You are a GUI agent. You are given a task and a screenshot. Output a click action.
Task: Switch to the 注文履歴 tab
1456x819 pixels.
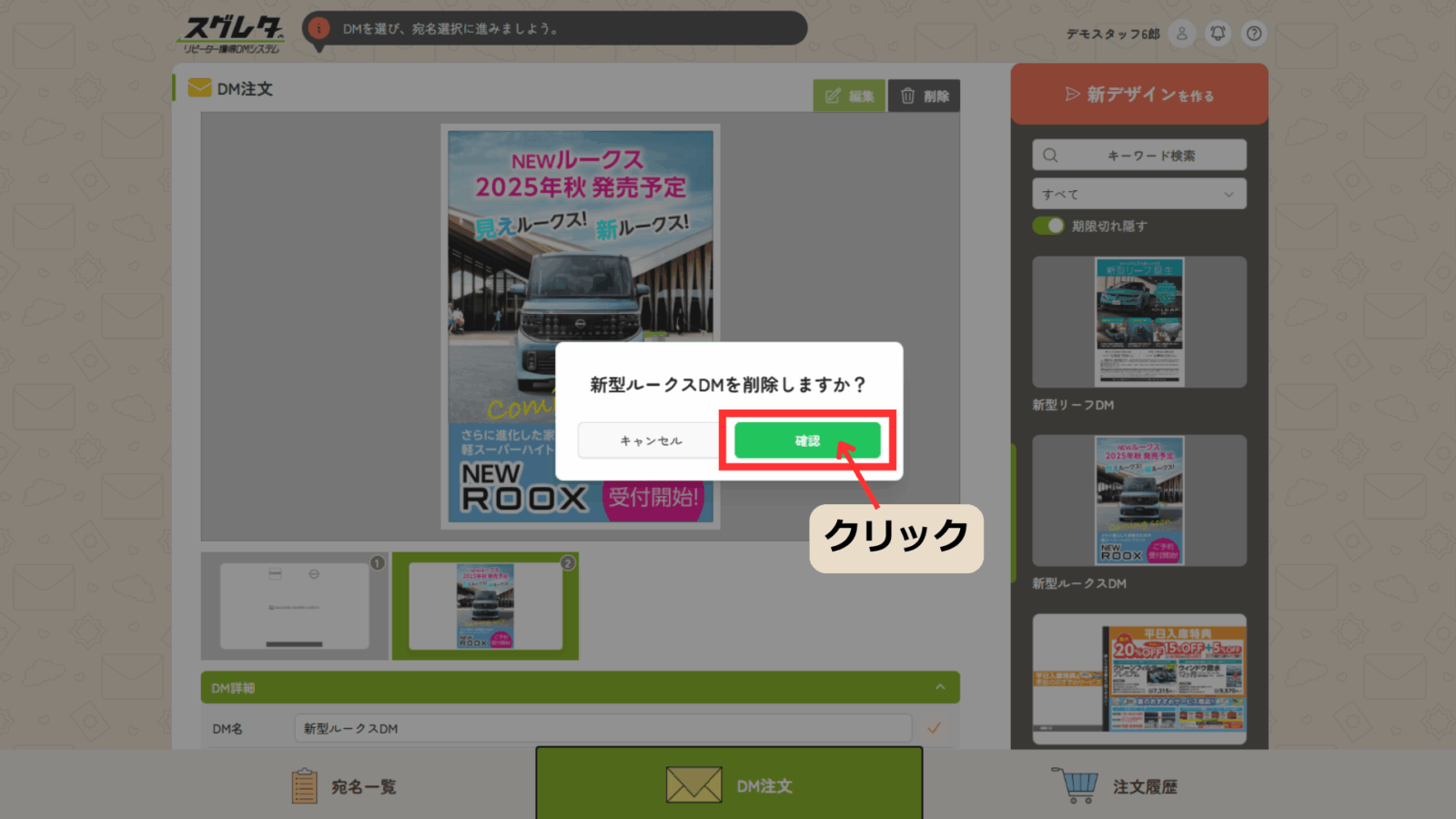(x=1116, y=786)
